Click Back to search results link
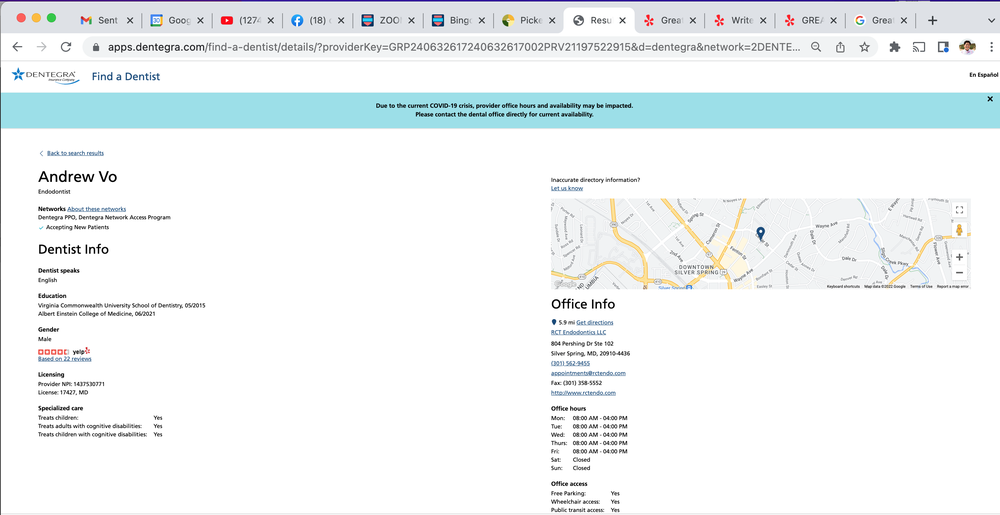The height and width of the screenshot is (515, 1000). pos(75,153)
